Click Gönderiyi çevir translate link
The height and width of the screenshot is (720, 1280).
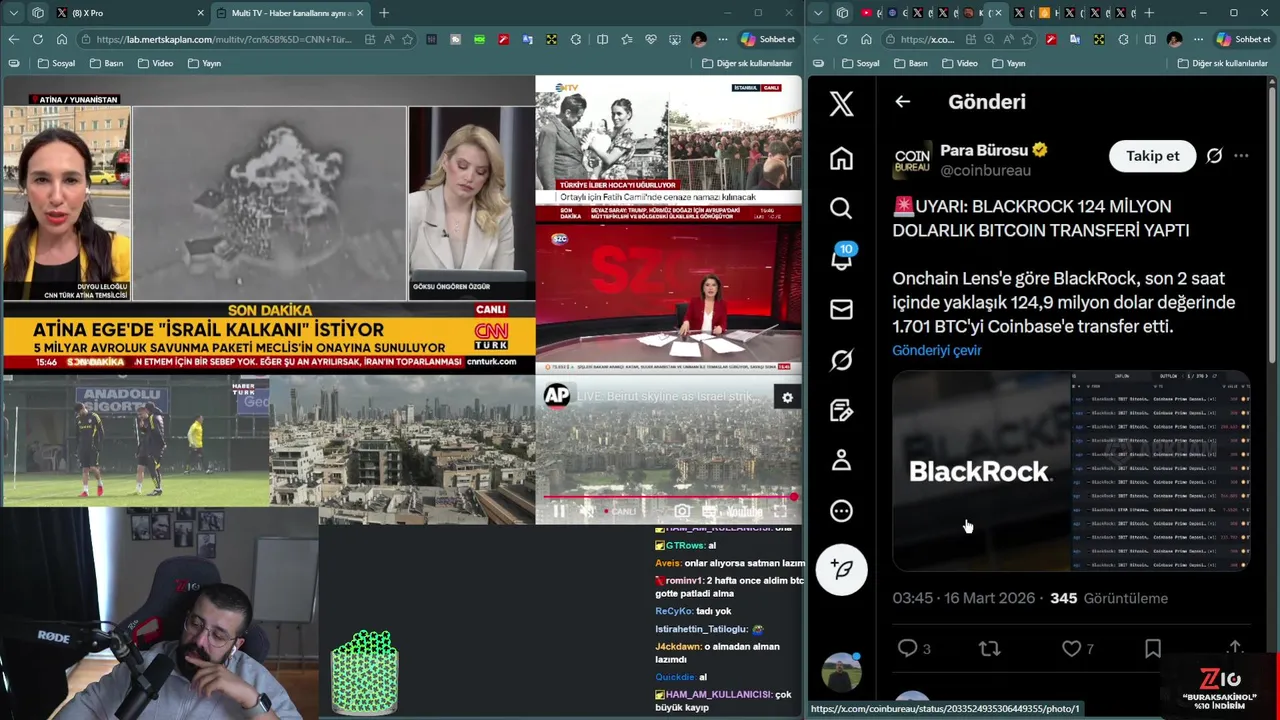(x=937, y=350)
